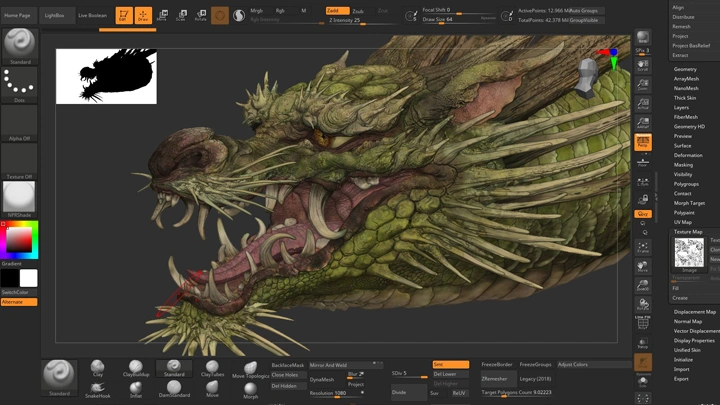The height and width of the screenshot is (405, 720).
Task: Switch to Scale transform icon
Action: click(181, 15)
